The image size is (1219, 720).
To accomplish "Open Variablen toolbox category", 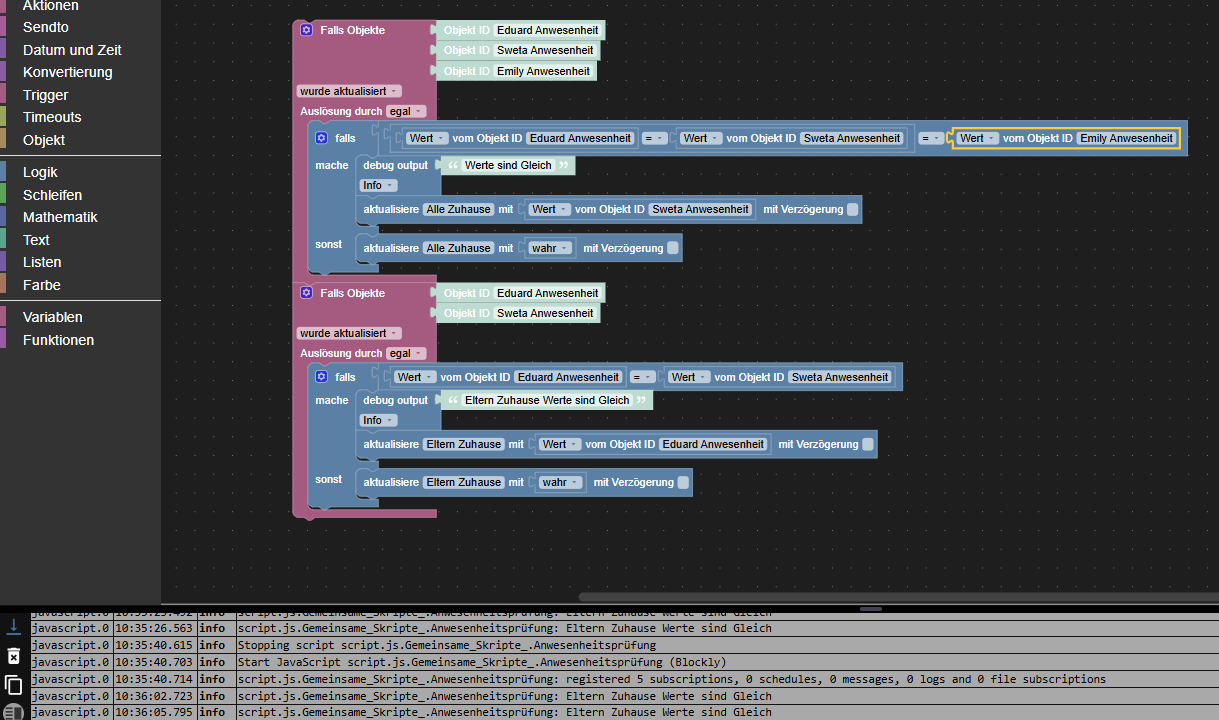I will point(53,317).
